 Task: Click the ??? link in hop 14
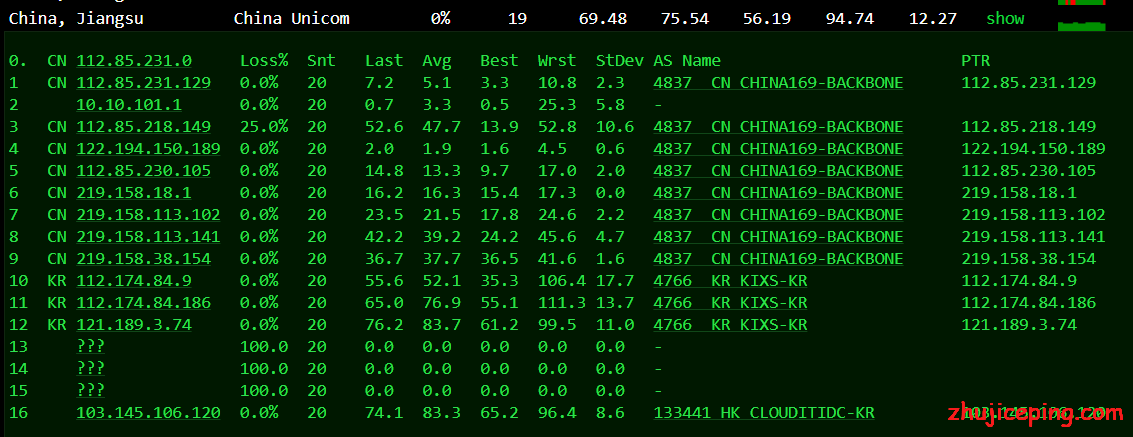[91, 369]
